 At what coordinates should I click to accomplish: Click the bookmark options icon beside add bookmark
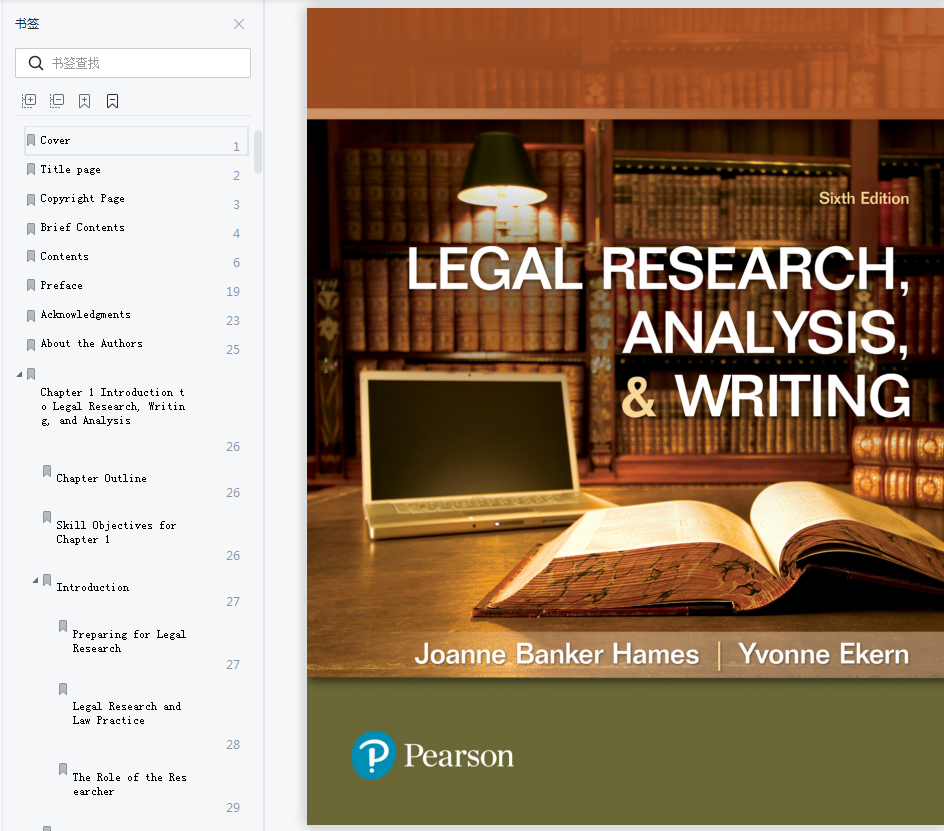[113, 101]
